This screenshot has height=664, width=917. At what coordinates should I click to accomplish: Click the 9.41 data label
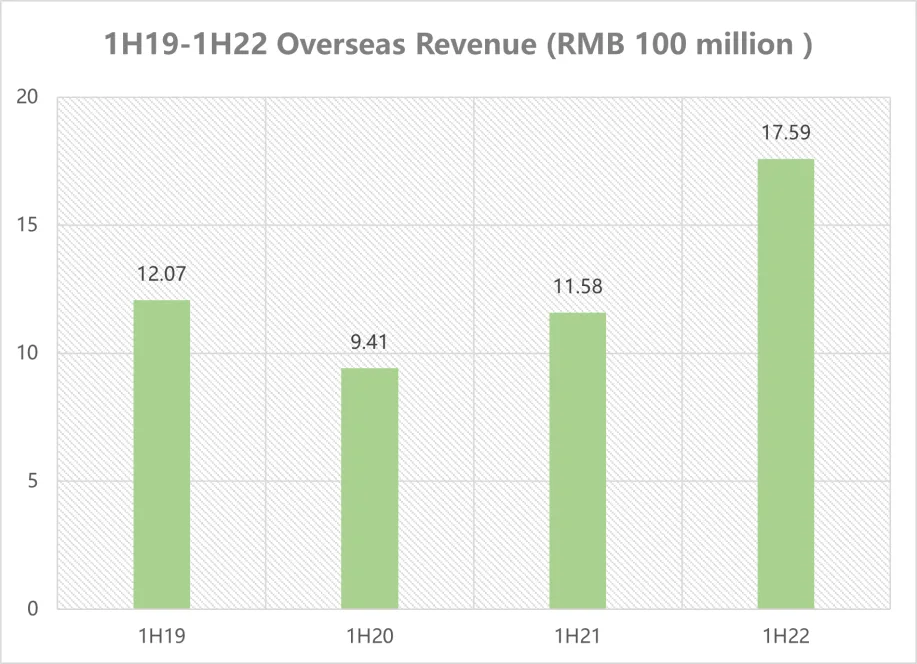coord(369,342)
